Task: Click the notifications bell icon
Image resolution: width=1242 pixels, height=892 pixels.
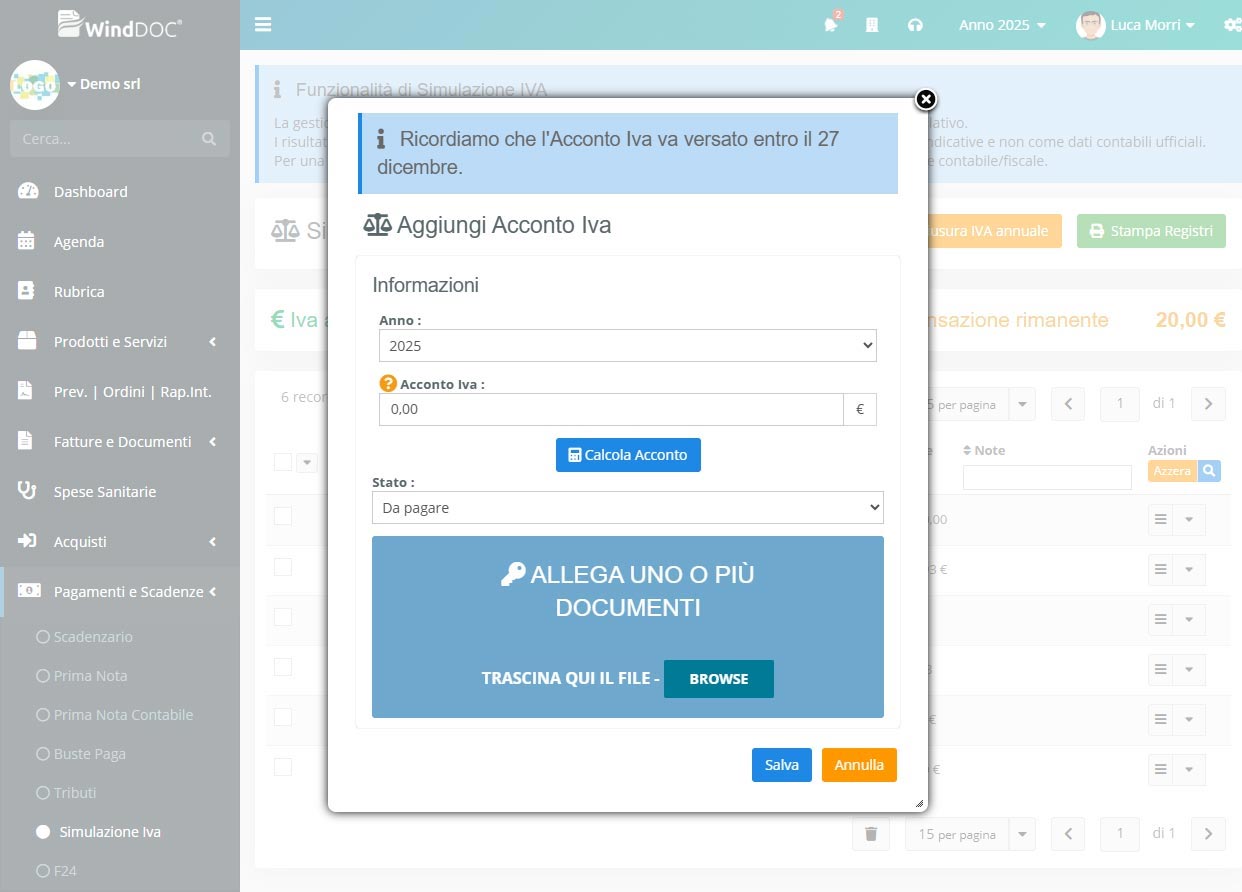Action: coord(830,25)
